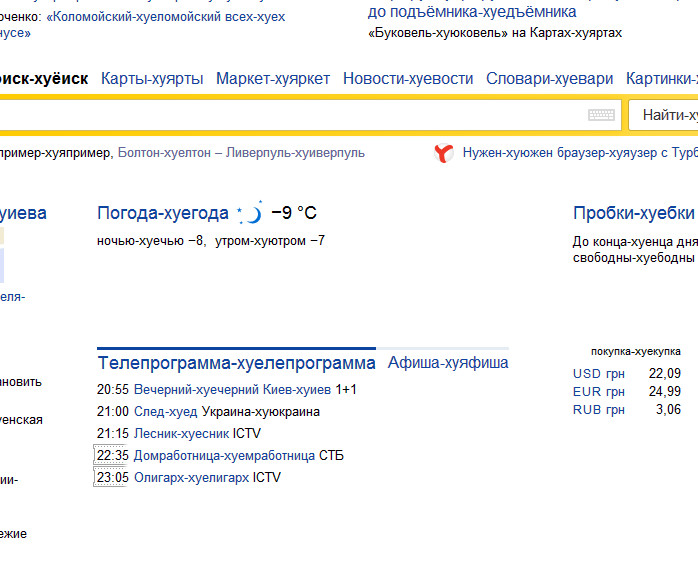Open the Лесник-хуесник programme link
The height and width of the screenshot is (562, 698).
(182, 433)
